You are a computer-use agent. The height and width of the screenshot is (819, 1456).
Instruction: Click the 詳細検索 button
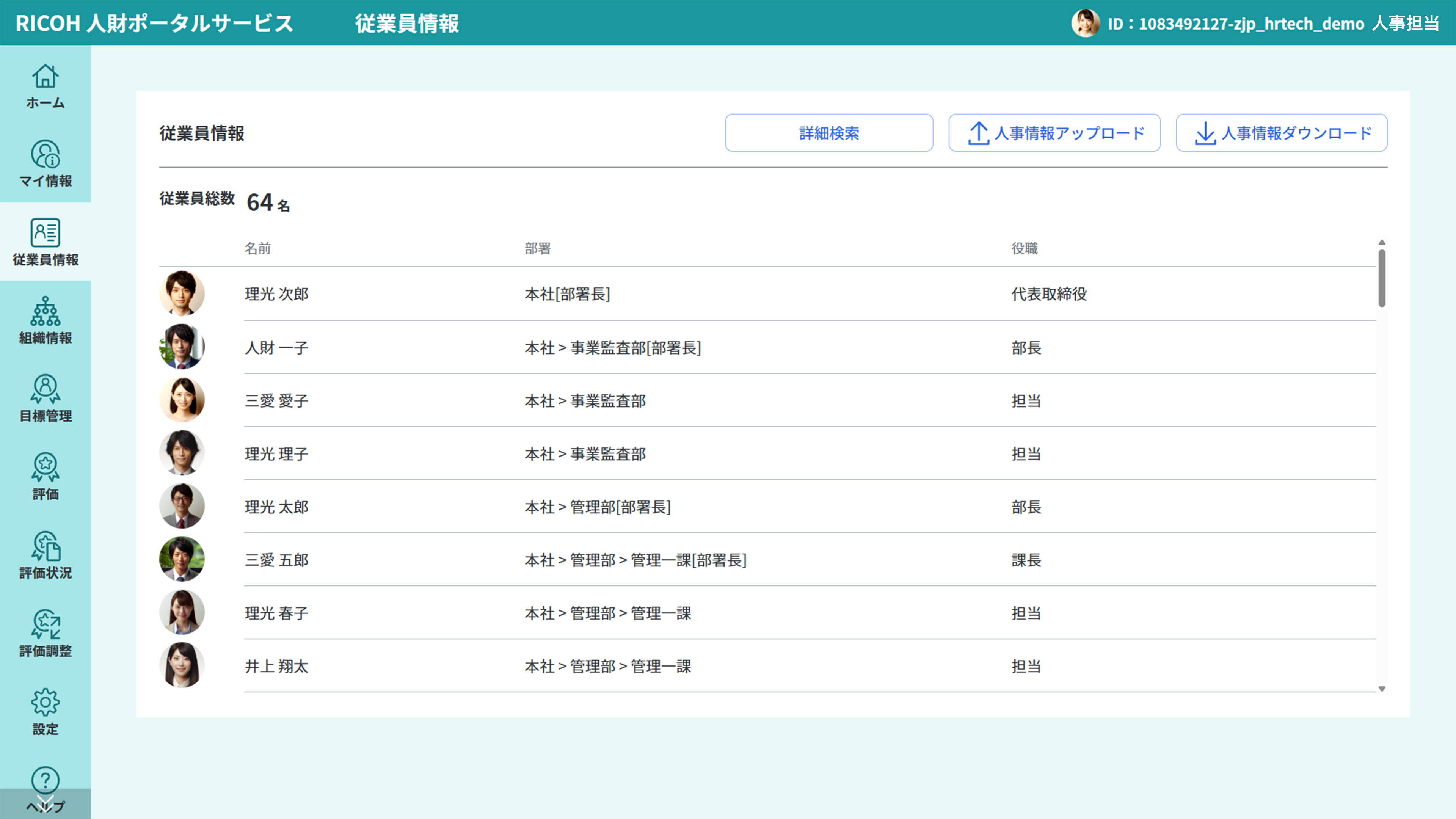click(x=828, y=133)
